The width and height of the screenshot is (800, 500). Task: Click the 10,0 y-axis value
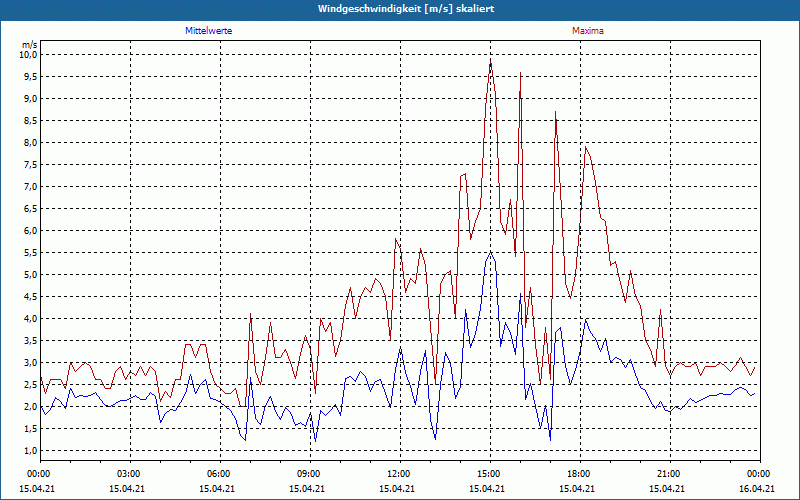pyautogui.click(x=29, y=55)
